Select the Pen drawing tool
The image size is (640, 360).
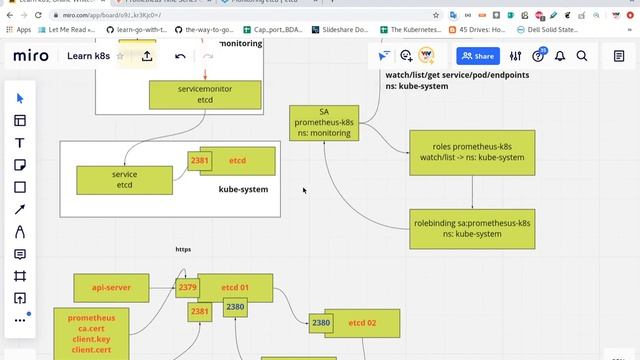[20, 232]
